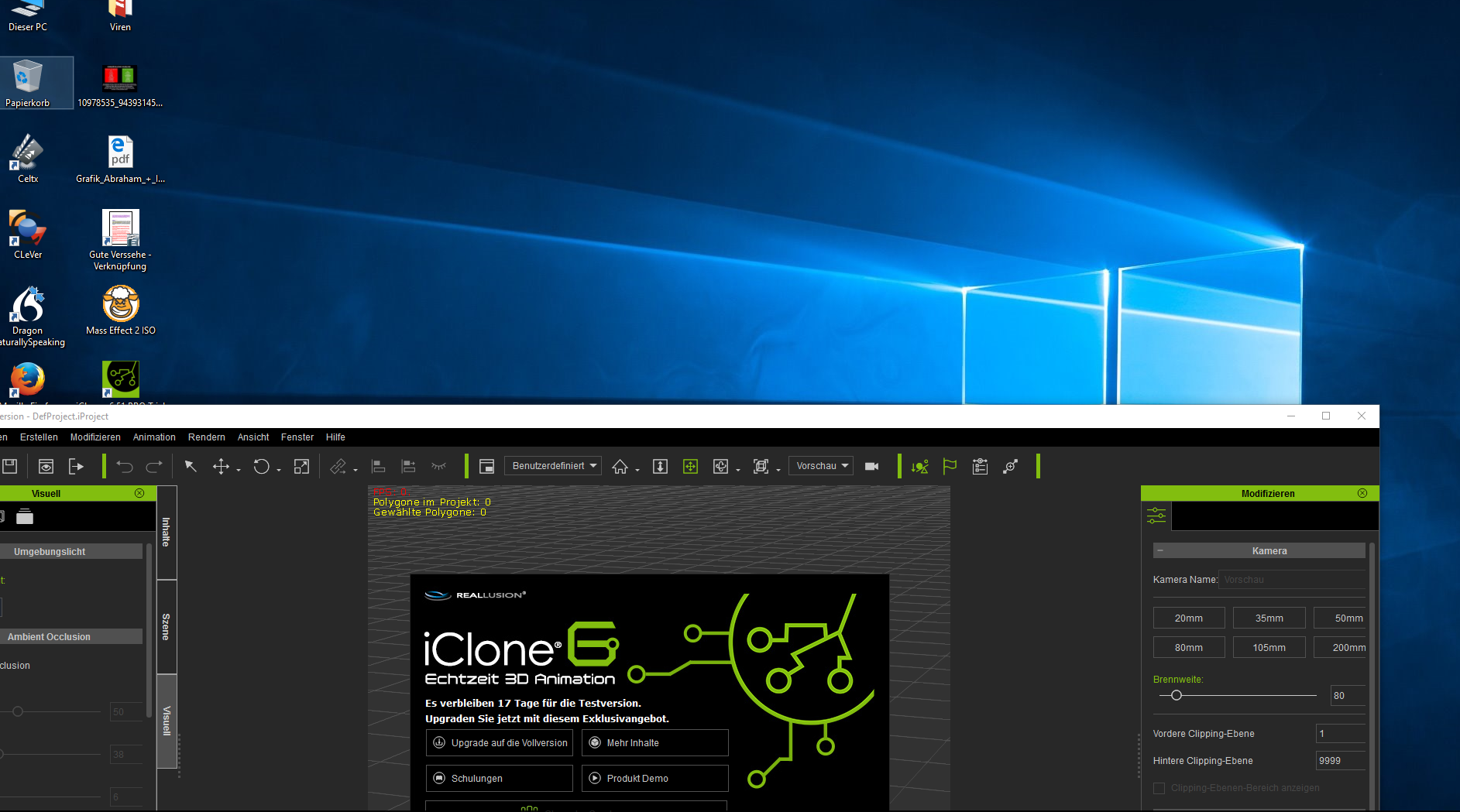Click the Mehr Inhalte button
The image size is (1460, 812).
pyautogui.click(x=655, y=743)
